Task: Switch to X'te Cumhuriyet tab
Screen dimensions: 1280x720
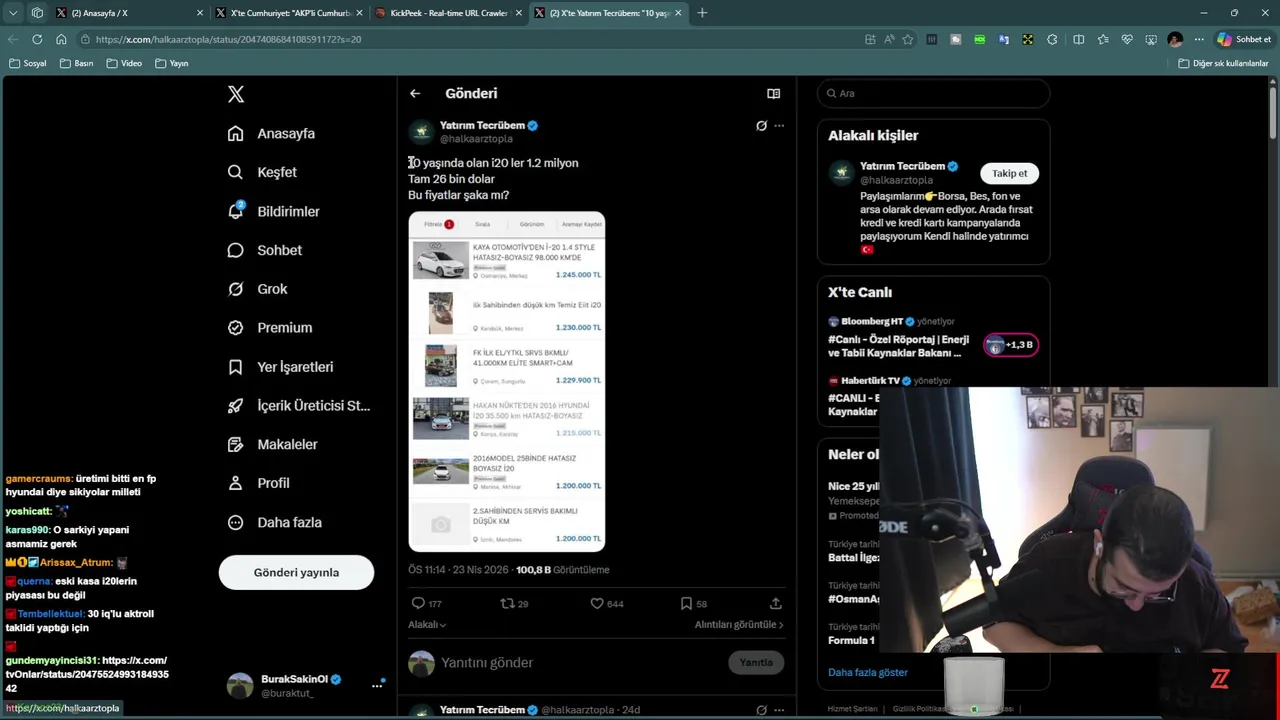Action: coord(290,13)
